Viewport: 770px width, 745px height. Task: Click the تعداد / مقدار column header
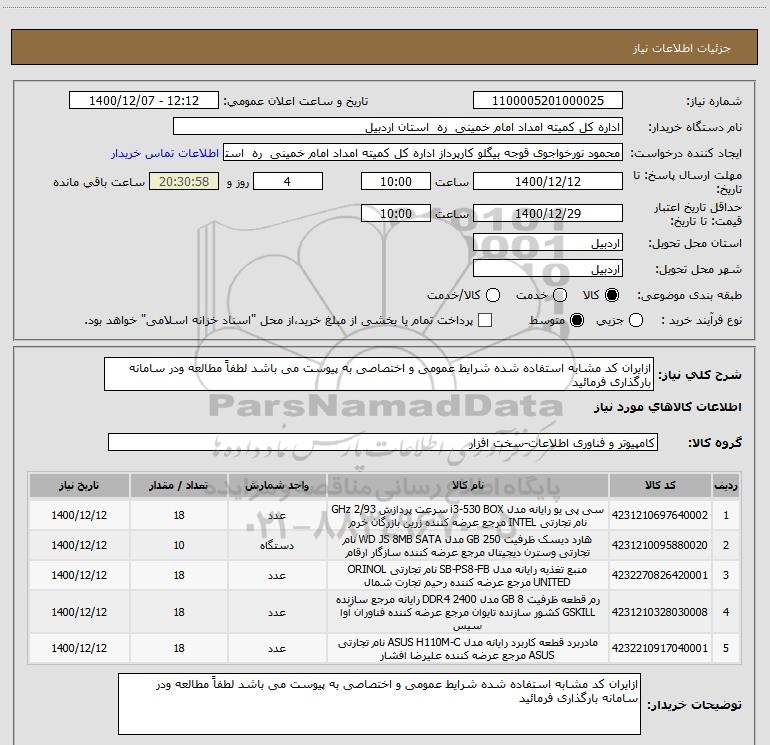click(179, 485)
